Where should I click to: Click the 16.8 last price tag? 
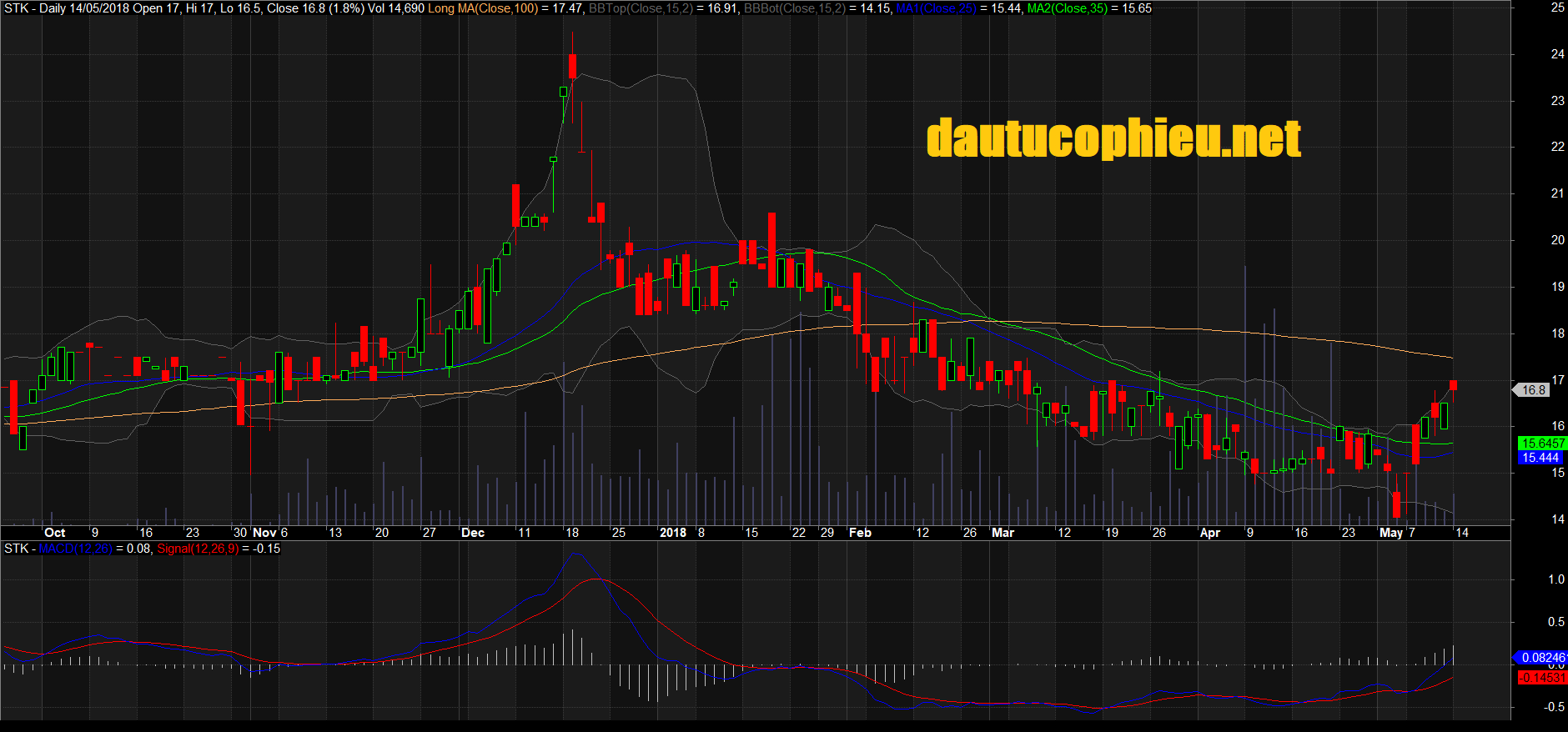(1533, 389)
